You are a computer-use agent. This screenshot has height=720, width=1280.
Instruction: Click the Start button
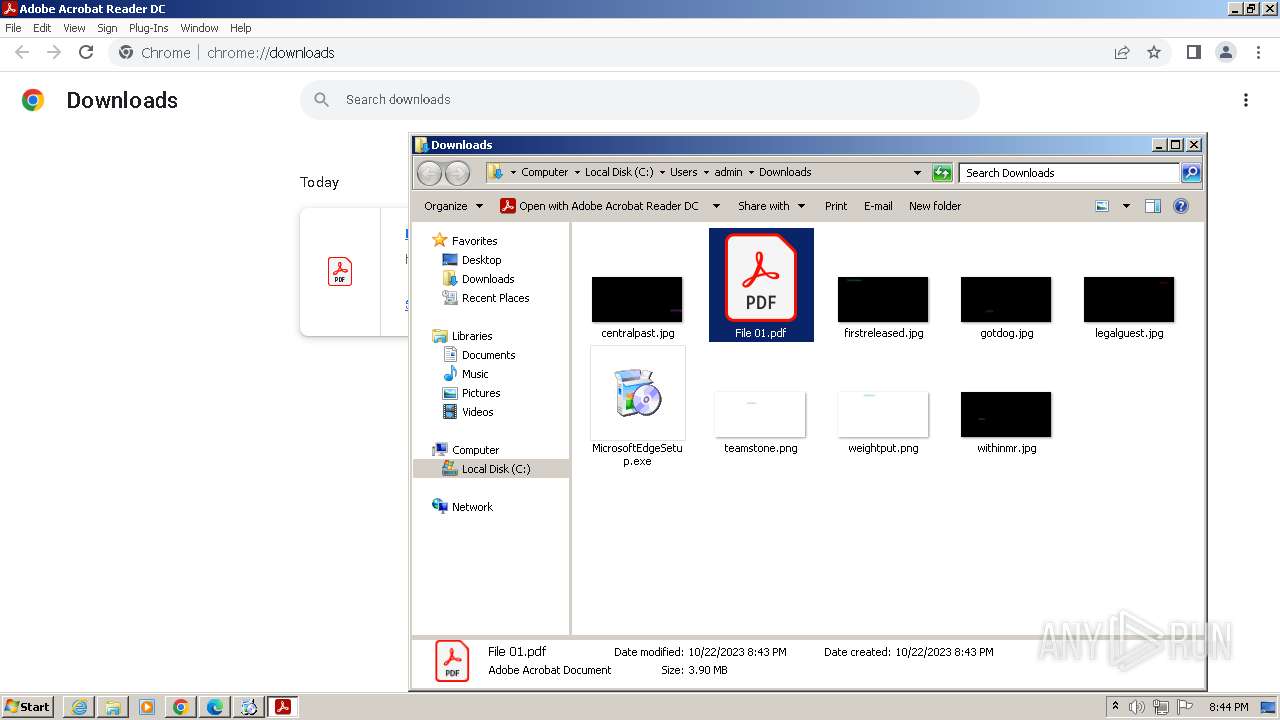pyautogui.click(x=28, y=707)
